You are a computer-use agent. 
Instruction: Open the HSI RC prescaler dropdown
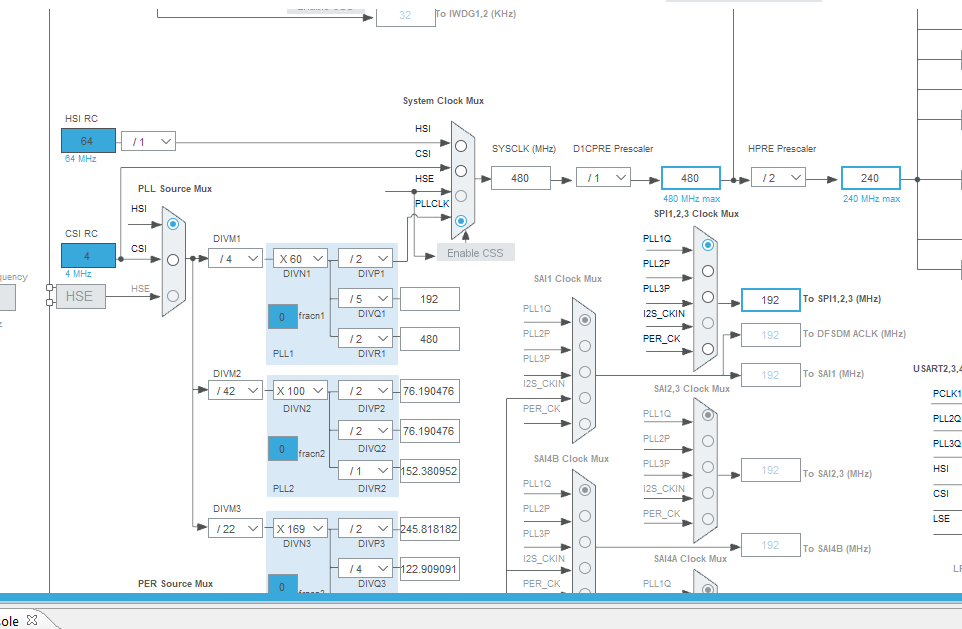pos(148,141)
